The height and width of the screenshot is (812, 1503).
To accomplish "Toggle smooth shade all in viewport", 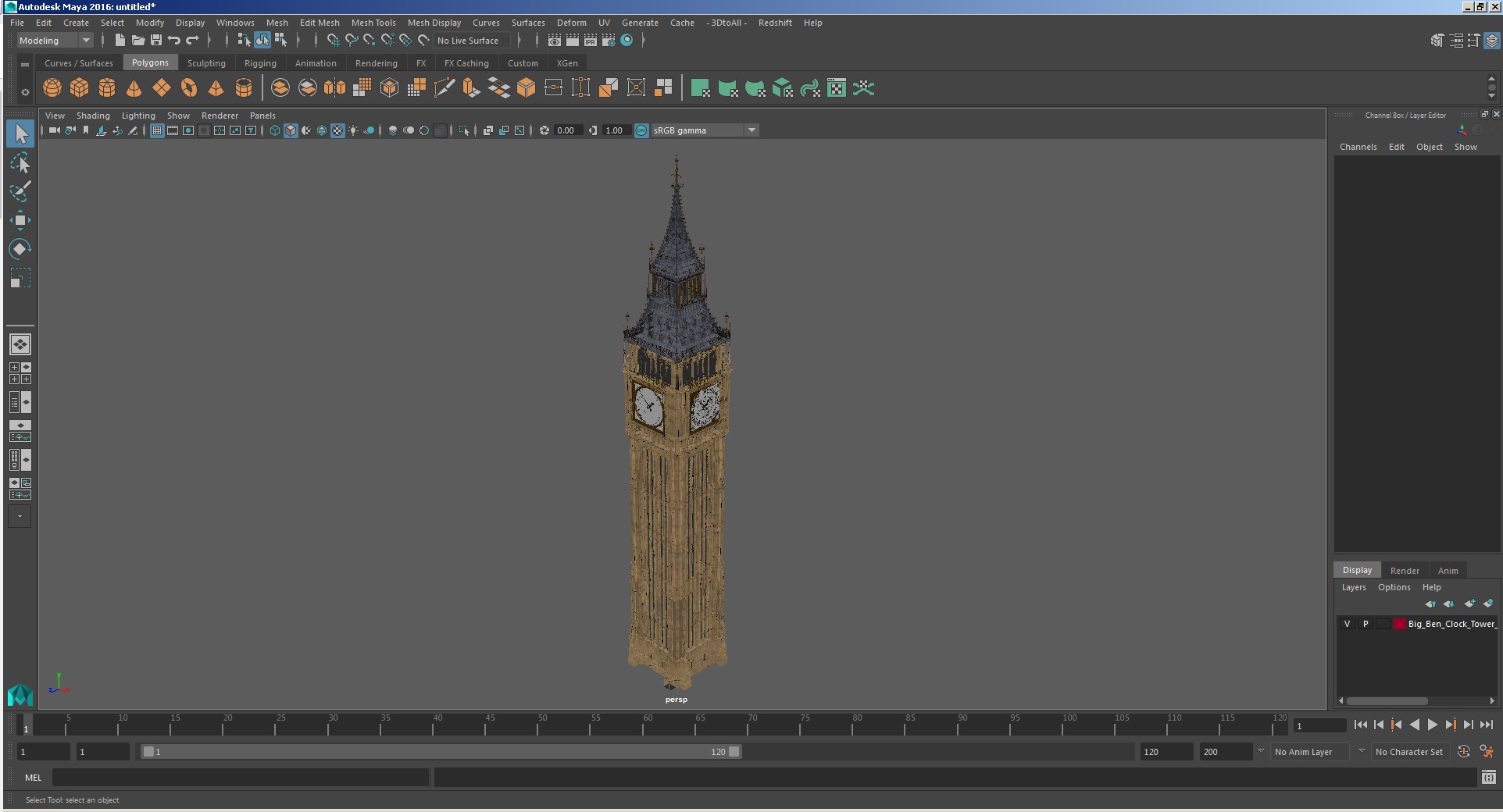I will pos(291,130).
